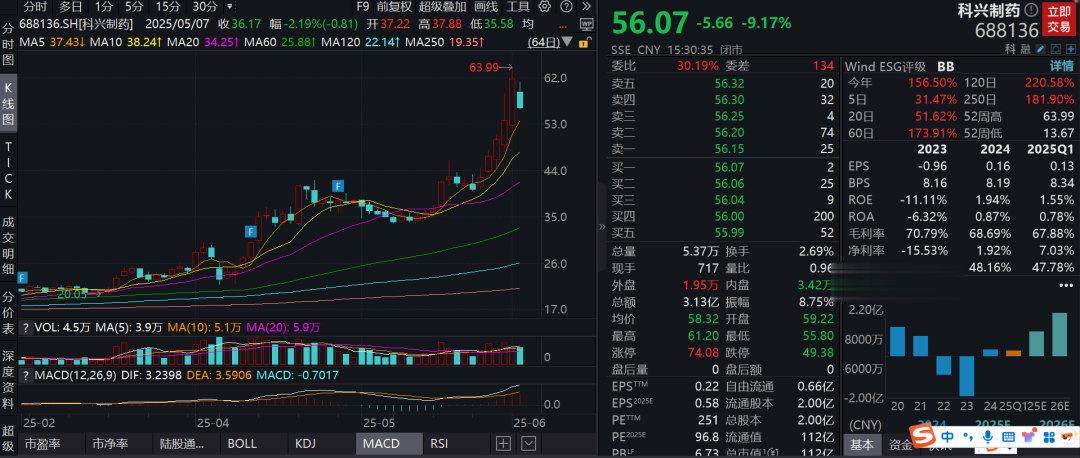Open the Sogou soft keyboard icon
Viewport: 1080px width, 458px height.
pos(1008,437)
